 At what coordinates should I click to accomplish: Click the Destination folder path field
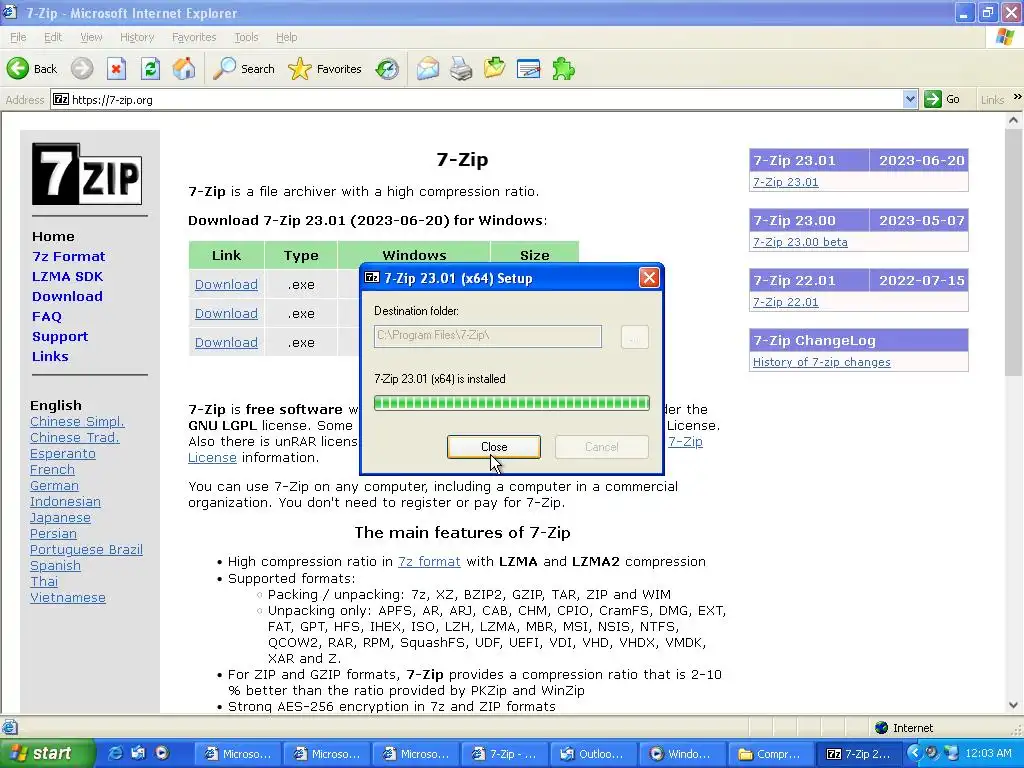[488, 336]
